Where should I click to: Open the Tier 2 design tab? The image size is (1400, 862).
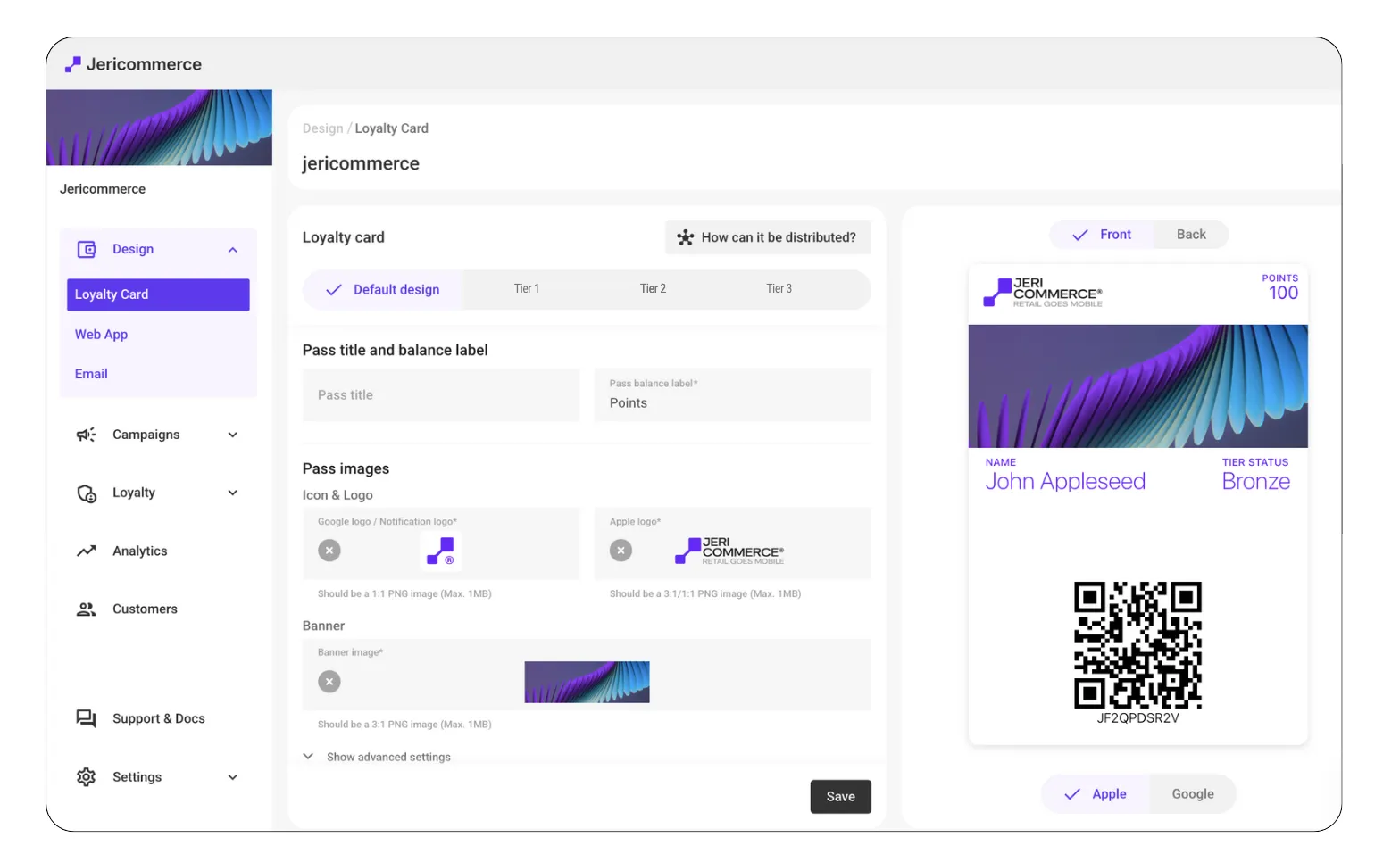click(653, 289)
